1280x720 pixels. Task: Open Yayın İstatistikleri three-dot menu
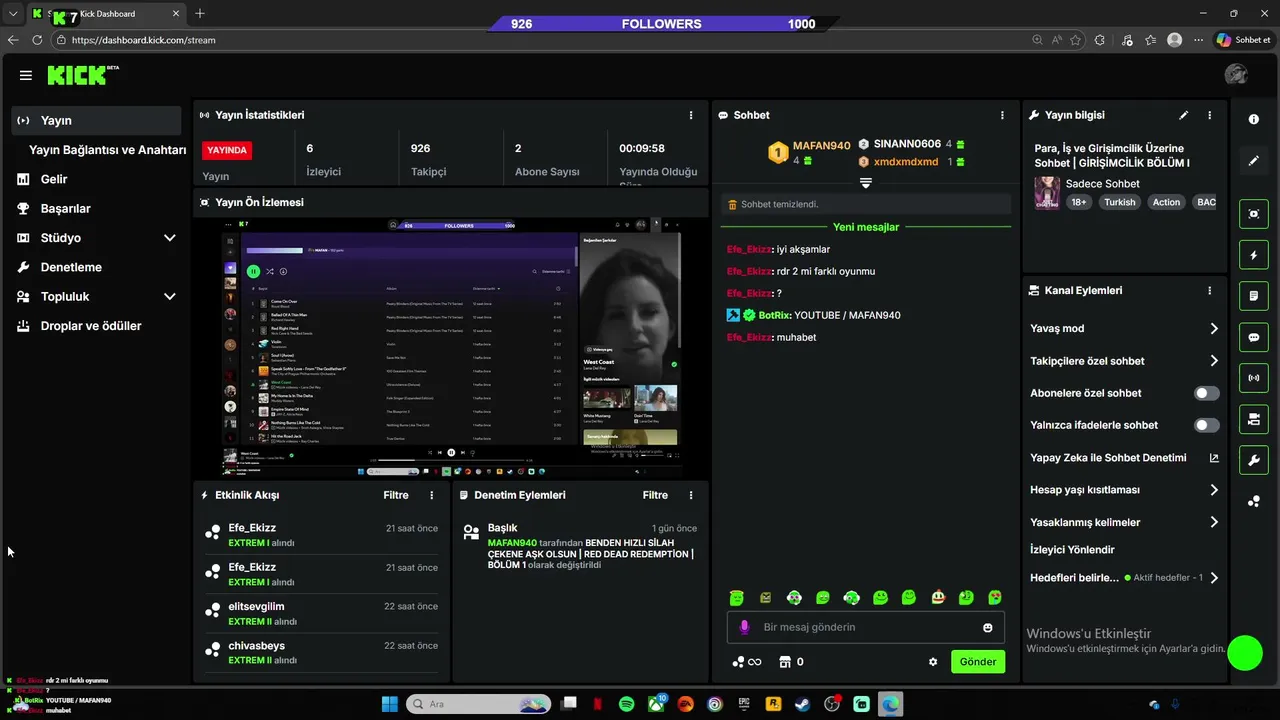pos(690,115)
